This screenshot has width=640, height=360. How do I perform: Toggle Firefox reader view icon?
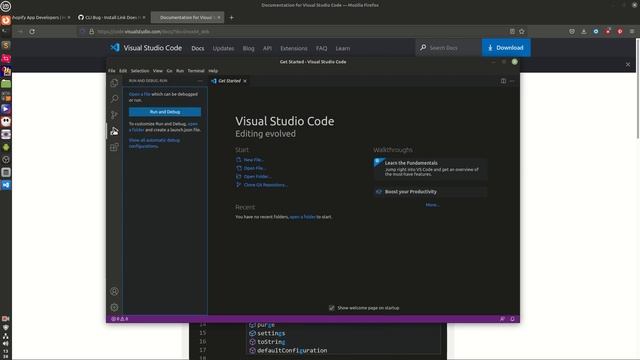click(x=512, y=31)
